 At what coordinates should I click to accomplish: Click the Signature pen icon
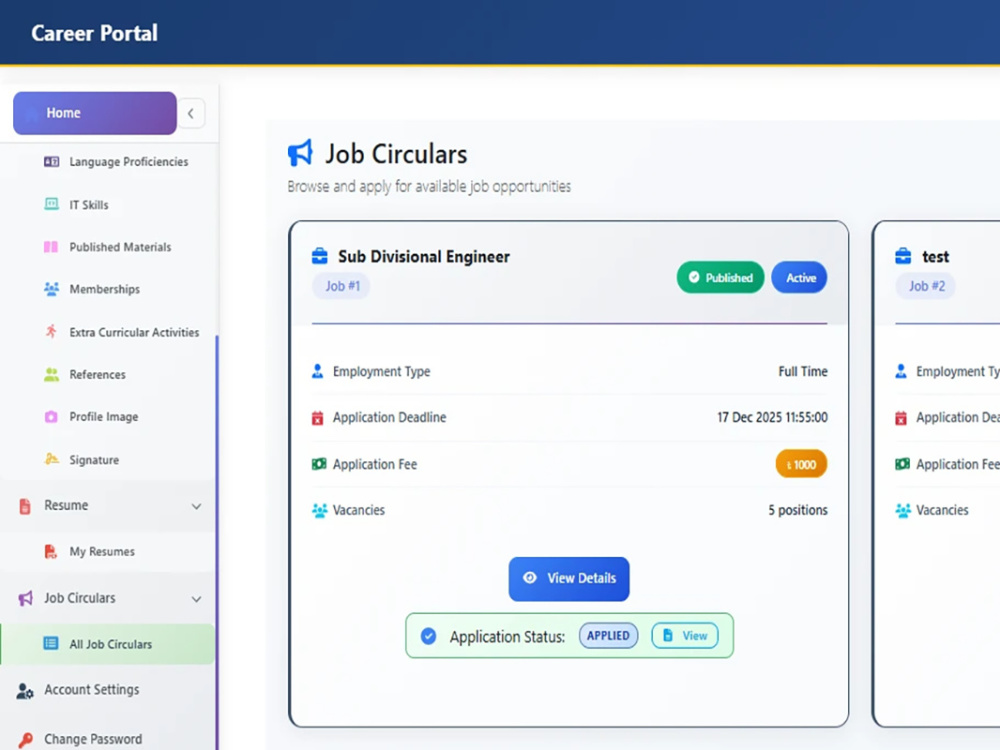tap(51, 459)
